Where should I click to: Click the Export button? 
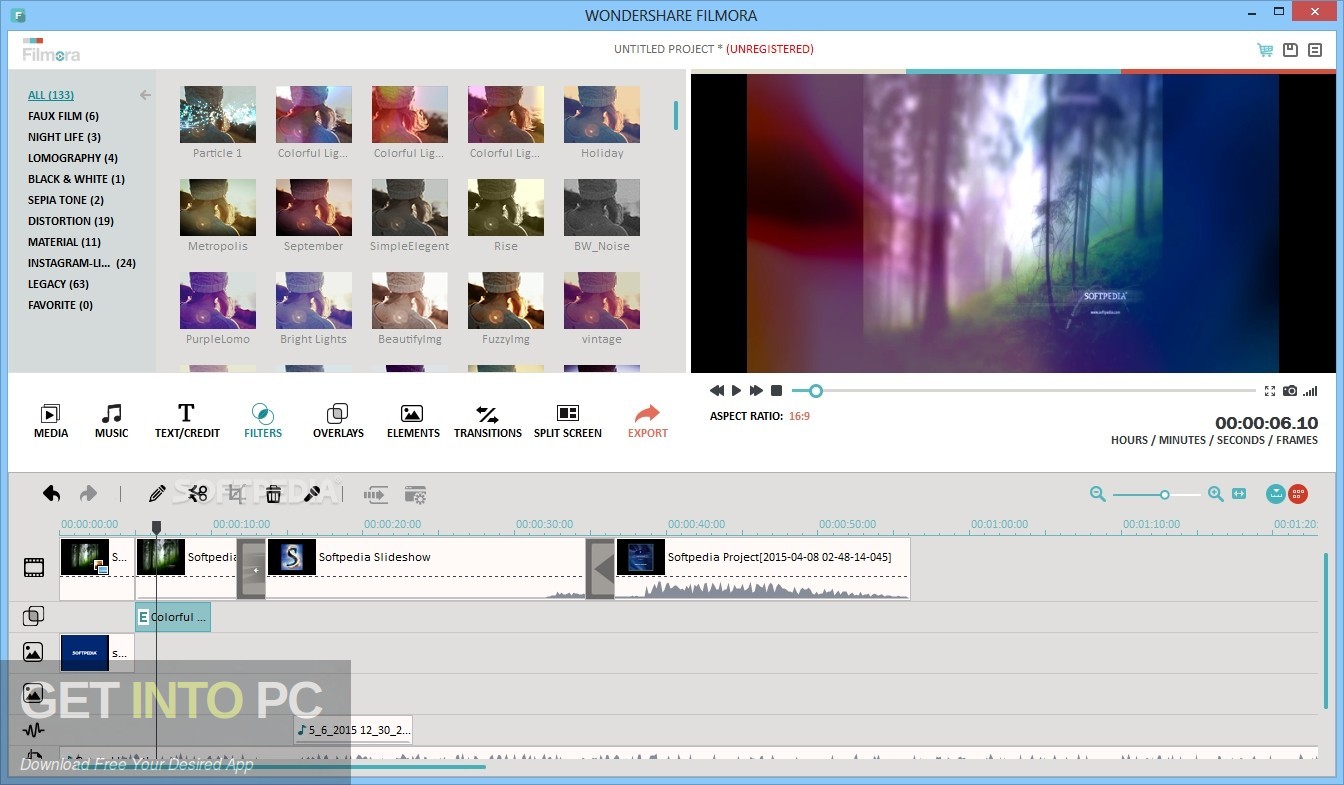point(648,421)
